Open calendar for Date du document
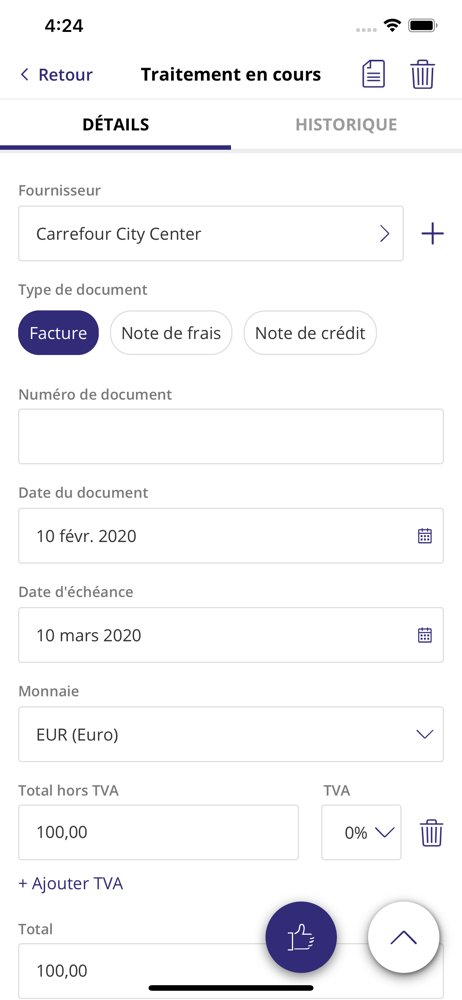Screen dimensions: 462x1000 click(x=425, y=536)
